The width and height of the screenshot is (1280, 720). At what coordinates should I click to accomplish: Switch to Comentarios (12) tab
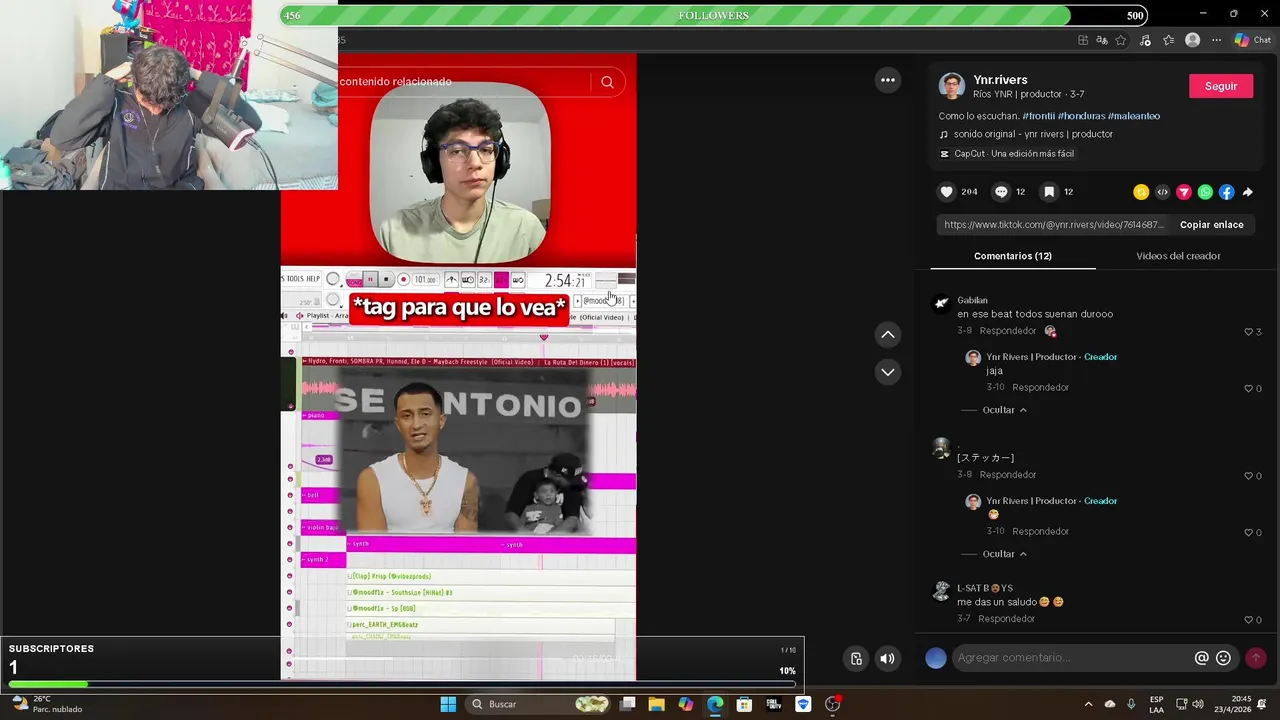click(1013, 256)
